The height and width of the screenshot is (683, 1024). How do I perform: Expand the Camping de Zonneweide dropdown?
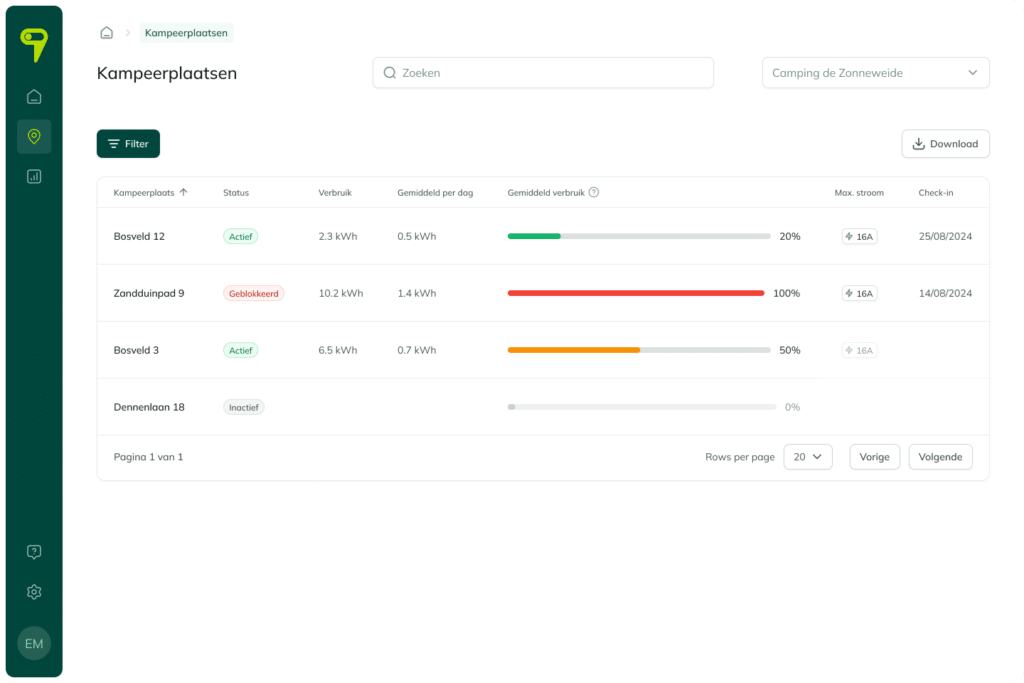coord(875,73)
